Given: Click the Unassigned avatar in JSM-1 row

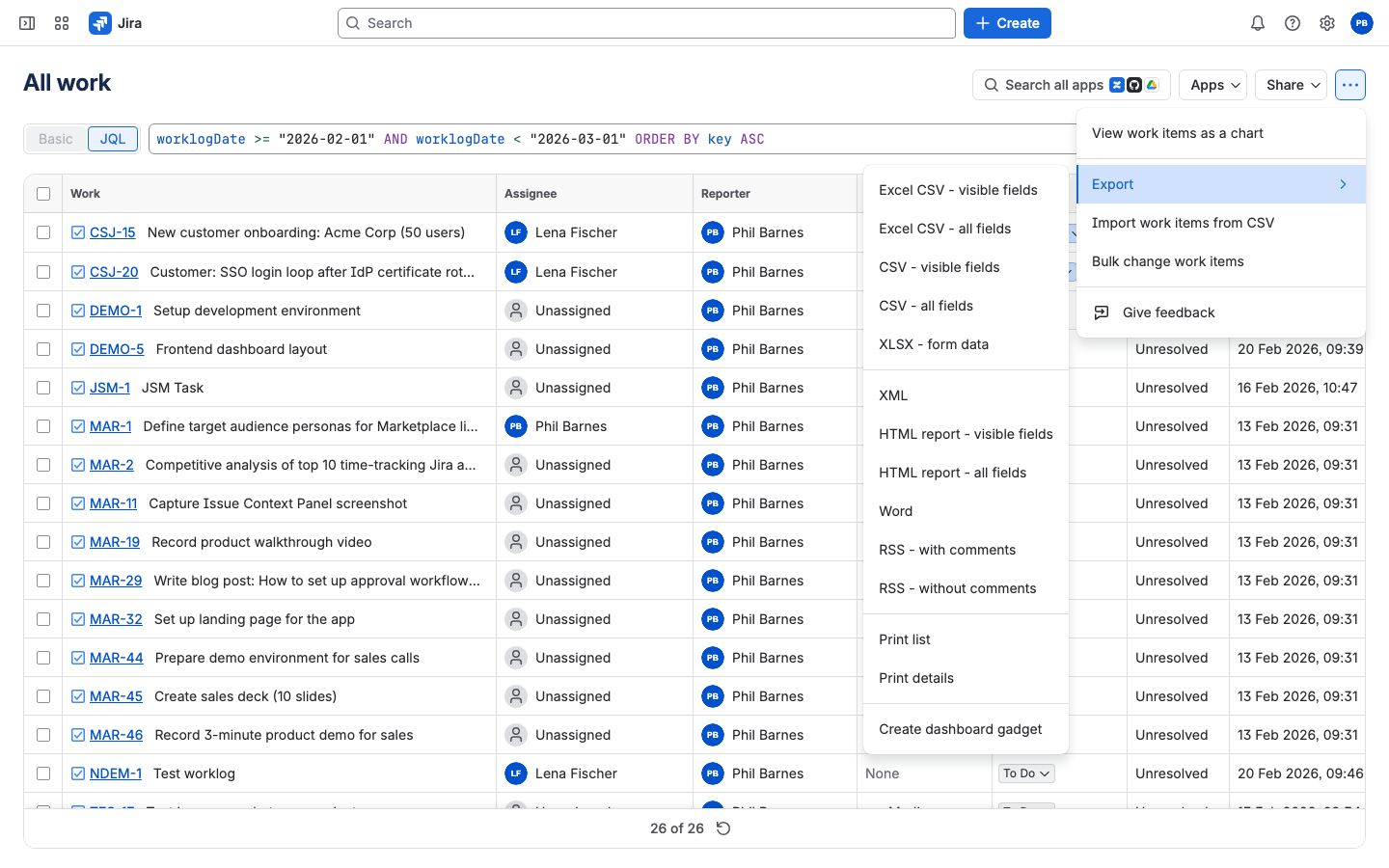Looking at the screenshot, I should click(516, 388).
